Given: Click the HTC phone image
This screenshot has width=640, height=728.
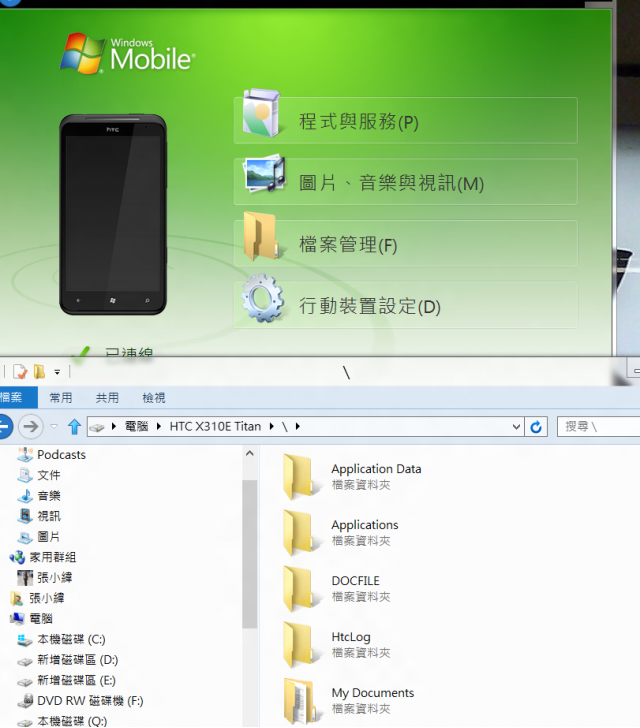Looking at the screenshot, I should click(x=113, y=214).
